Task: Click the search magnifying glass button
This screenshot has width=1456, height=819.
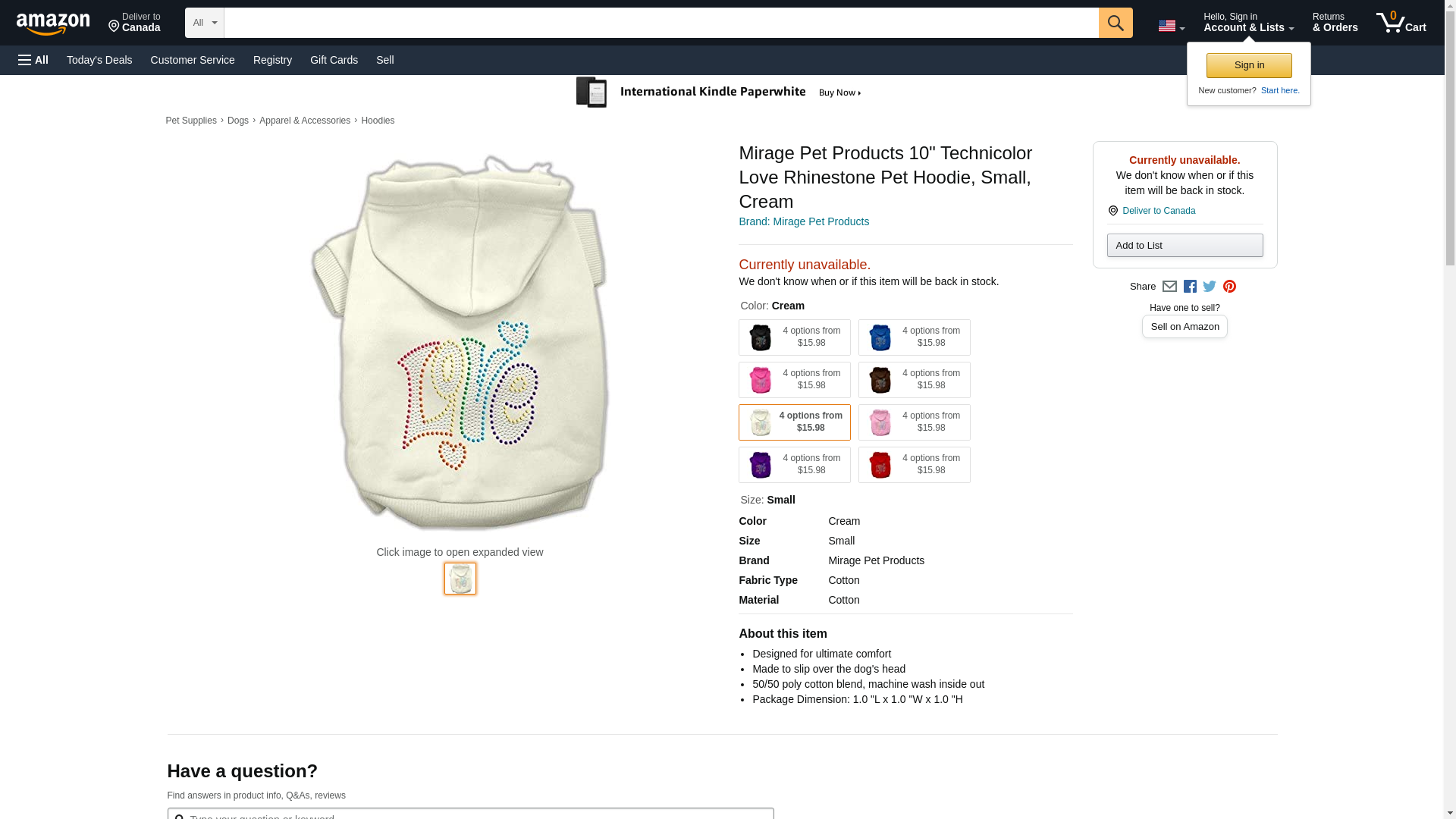Action: pos(1115,23)
